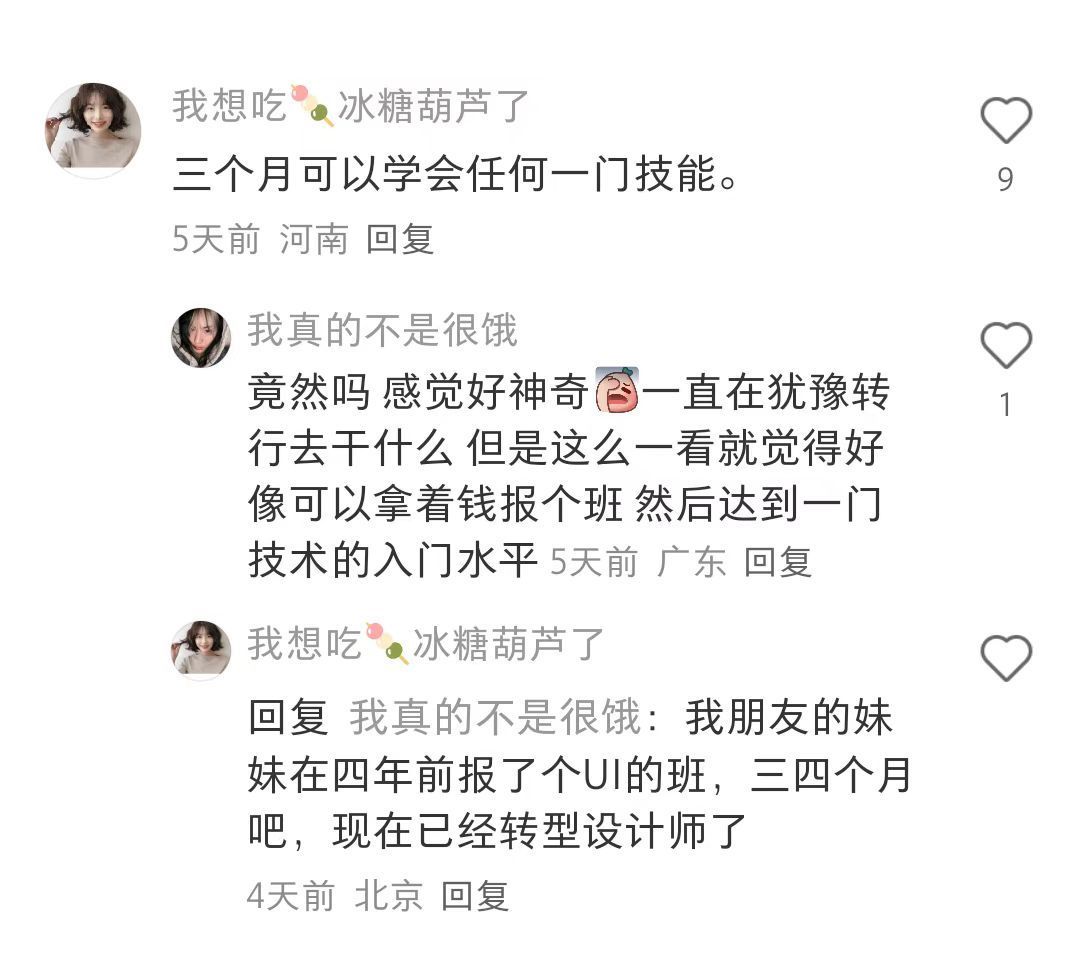
Task: Like the comment by 我真的不是很饿
Action: (1006, 344)
